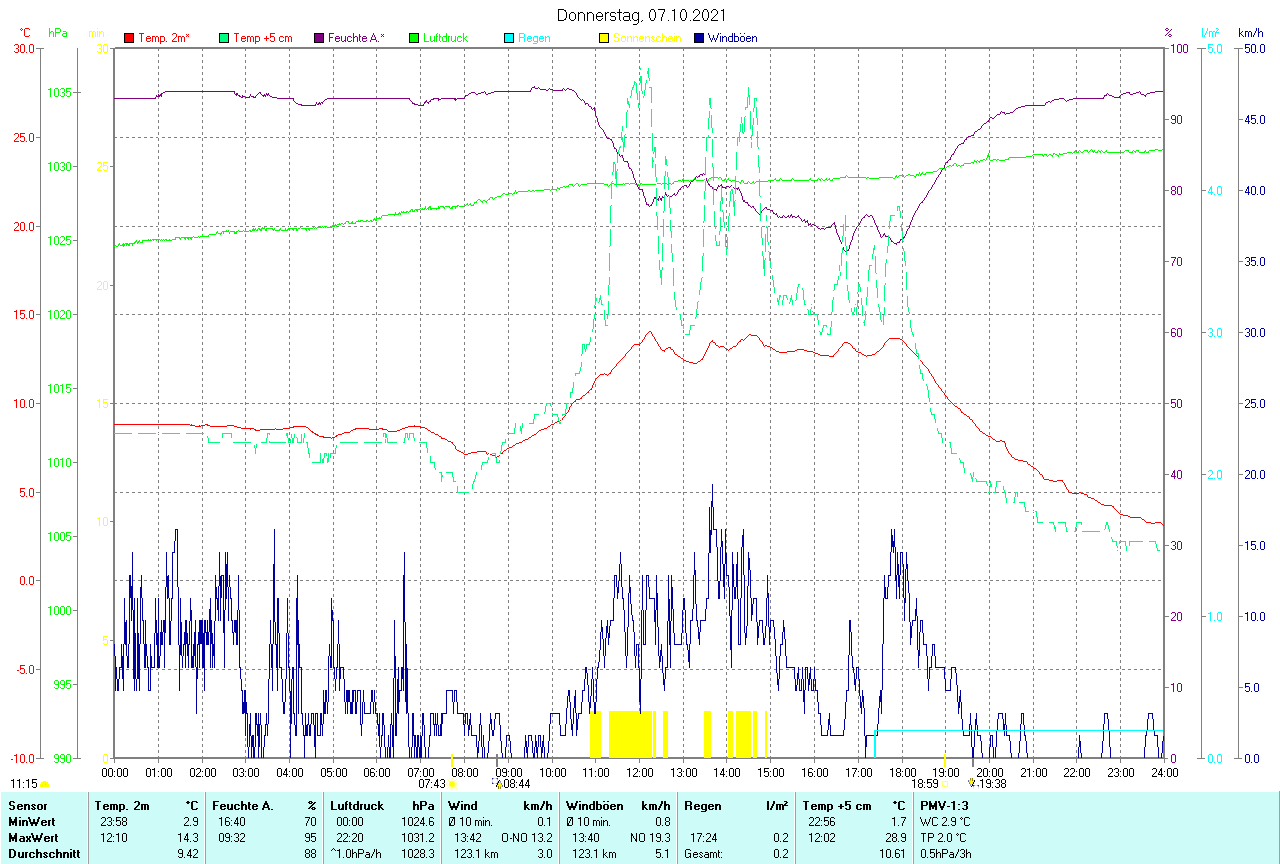Click the Regen legend label
Viewport: 1280px width, 864px height.
coord(534,38)
